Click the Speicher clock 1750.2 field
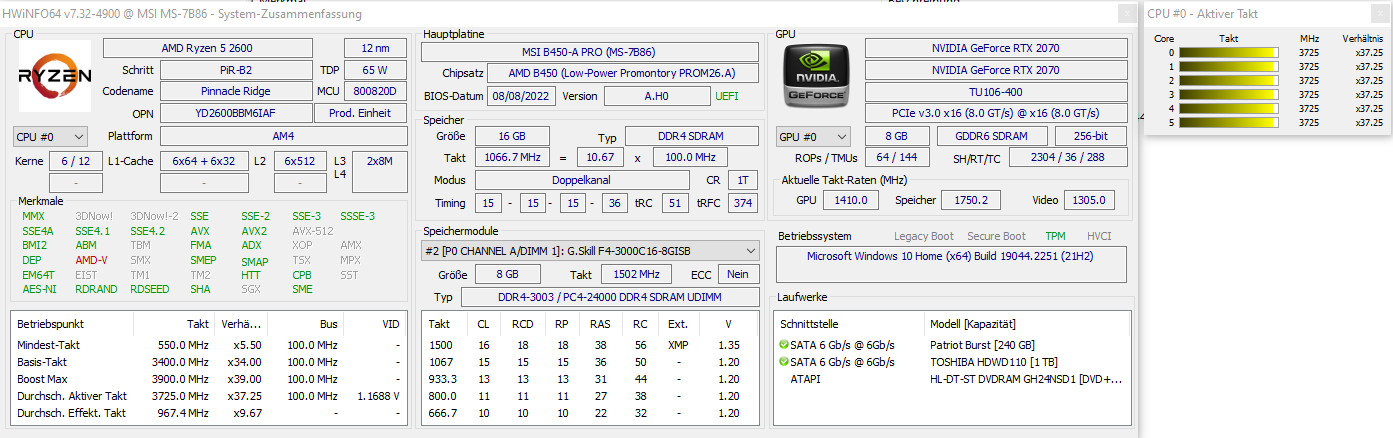This screenshot has height=438, width=1393. tap(971, 200)
